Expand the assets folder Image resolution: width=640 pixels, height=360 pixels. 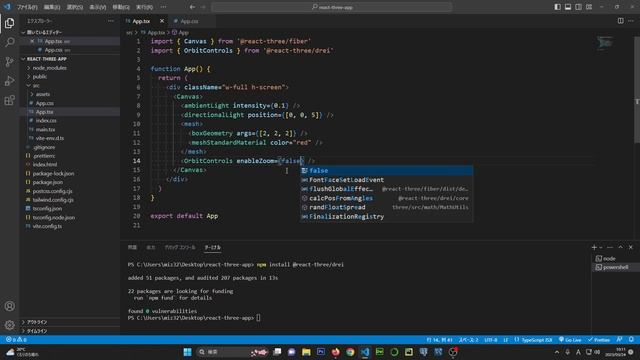tap(42, 94)
